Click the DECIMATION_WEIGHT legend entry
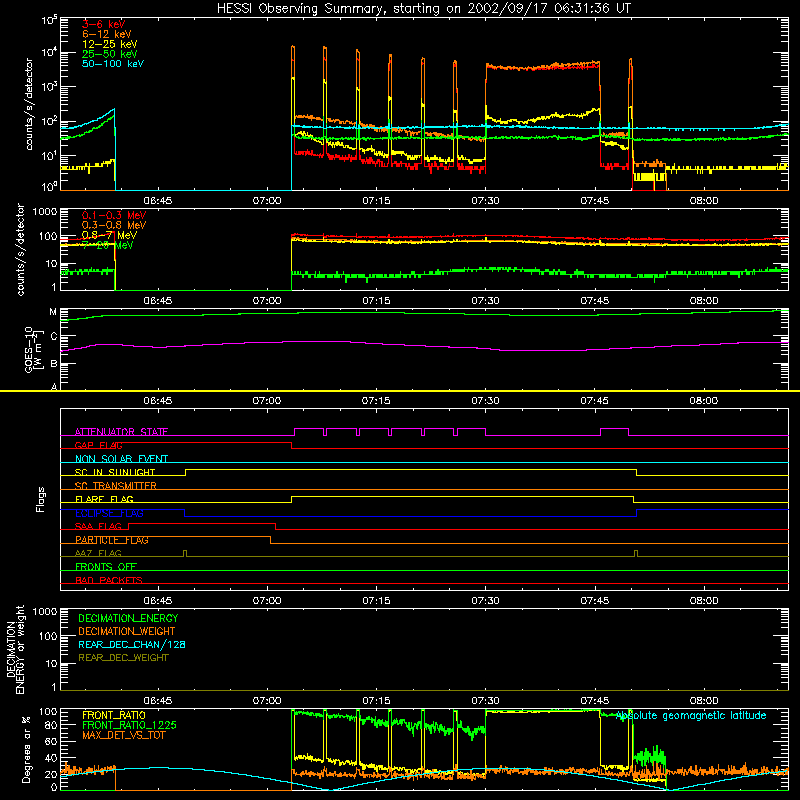The image size is (800, 800). point(127,631)
